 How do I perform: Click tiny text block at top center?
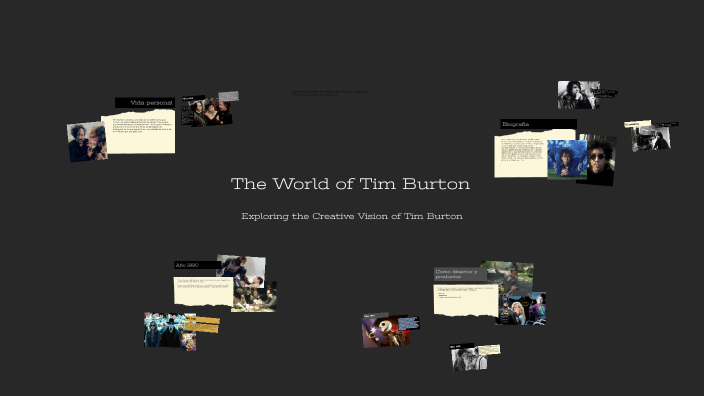330,93
